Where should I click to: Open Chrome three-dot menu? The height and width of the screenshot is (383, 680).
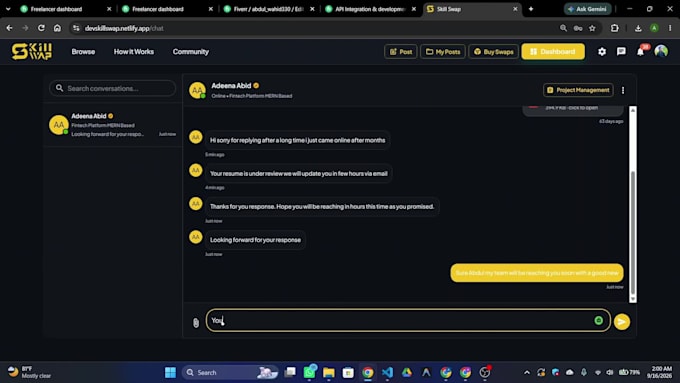[670, 28]
